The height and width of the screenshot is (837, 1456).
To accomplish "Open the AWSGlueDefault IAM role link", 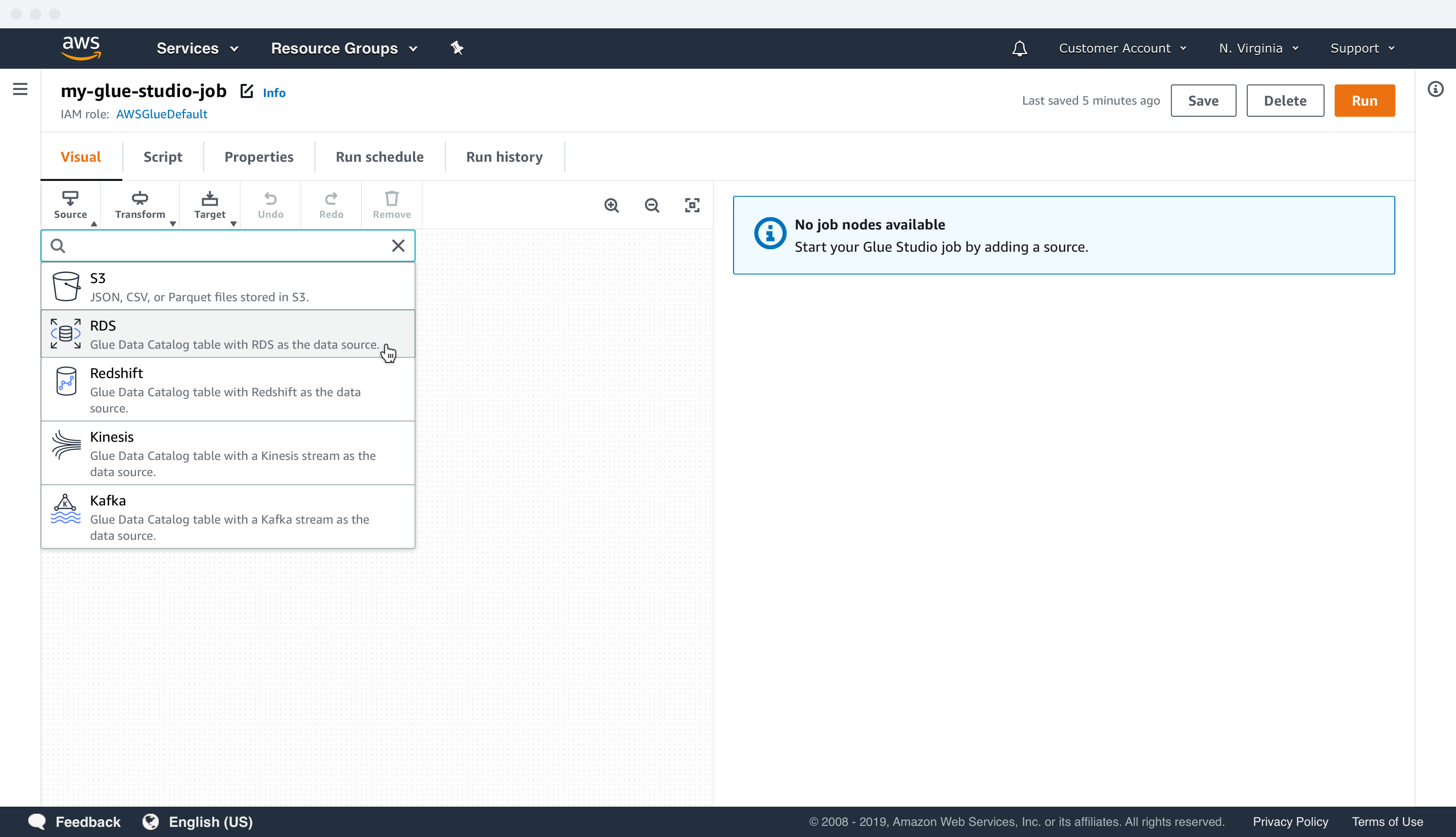I will (x=161, y=114).
